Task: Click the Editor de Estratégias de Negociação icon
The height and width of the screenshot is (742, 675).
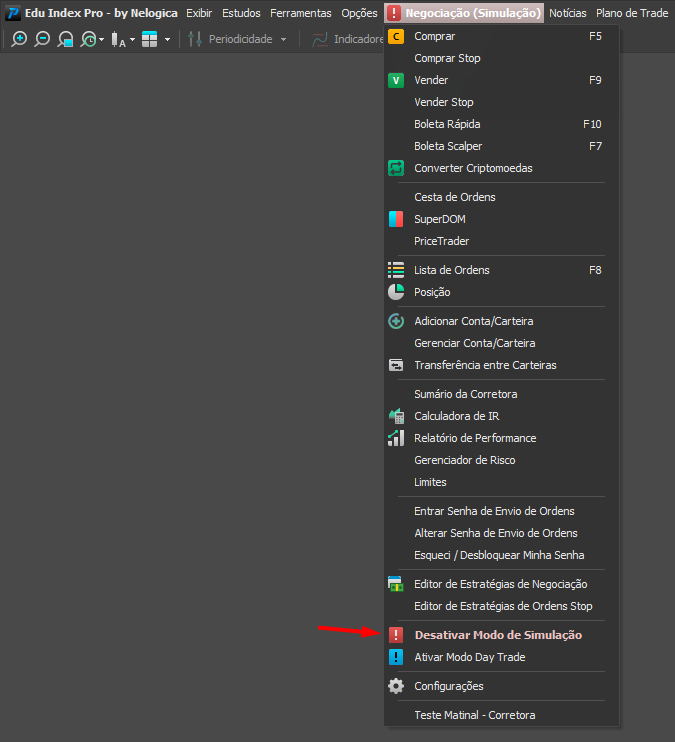Action: pos(396,584)
